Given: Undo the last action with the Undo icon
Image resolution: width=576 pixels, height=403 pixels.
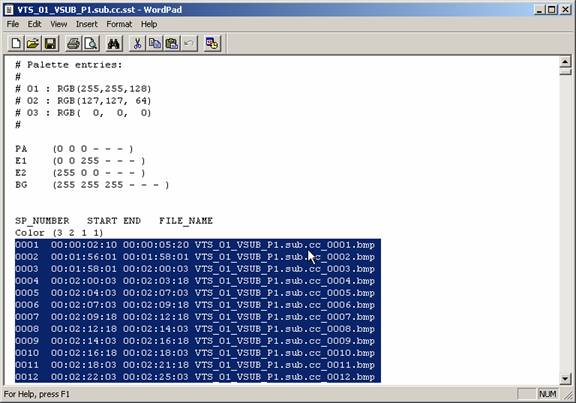Looking at the screenshot, I should coord(189,44).
